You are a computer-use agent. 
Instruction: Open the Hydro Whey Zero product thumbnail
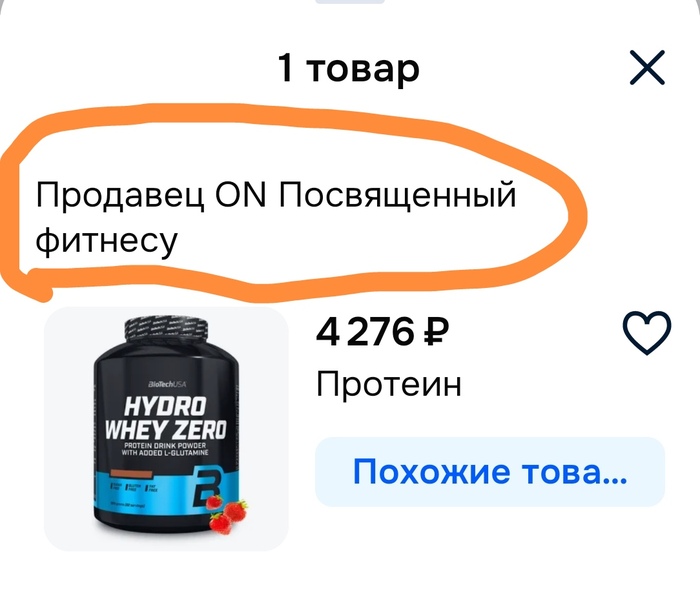166,429
